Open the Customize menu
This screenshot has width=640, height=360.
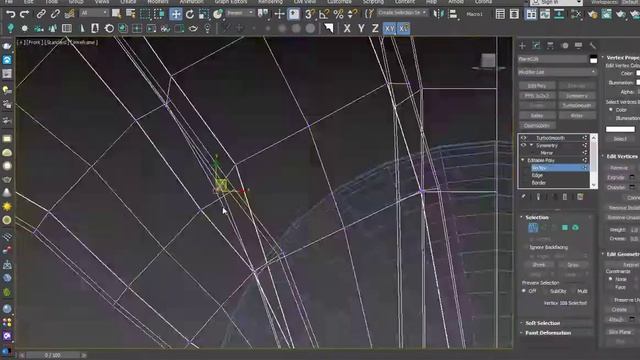(x=339, y=2)
